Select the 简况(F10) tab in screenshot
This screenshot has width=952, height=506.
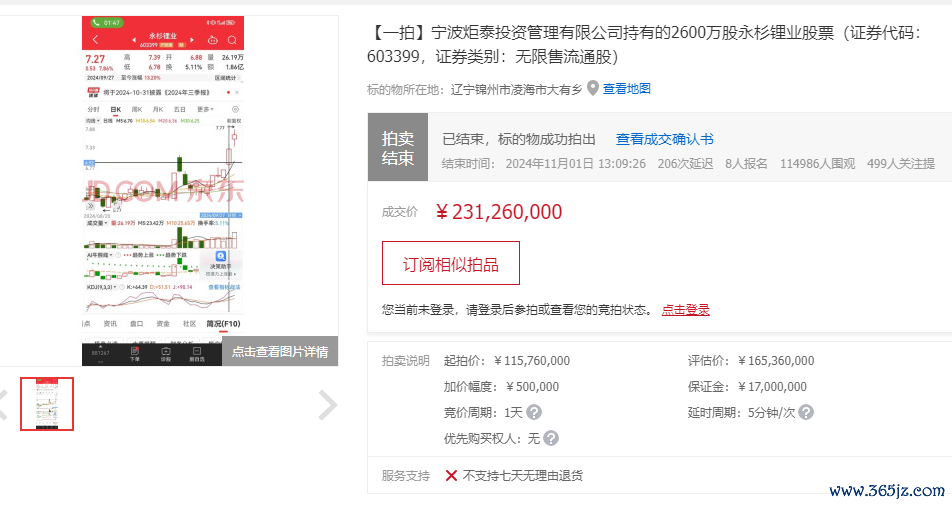(223, 324)
